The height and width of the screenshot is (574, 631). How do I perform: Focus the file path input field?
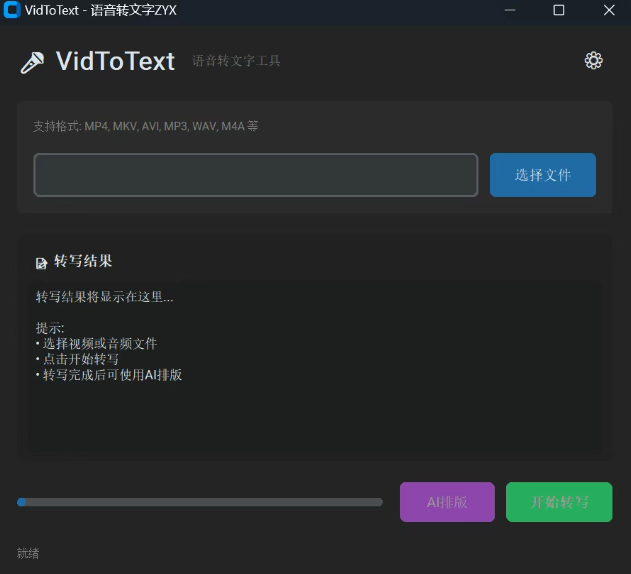256,175
